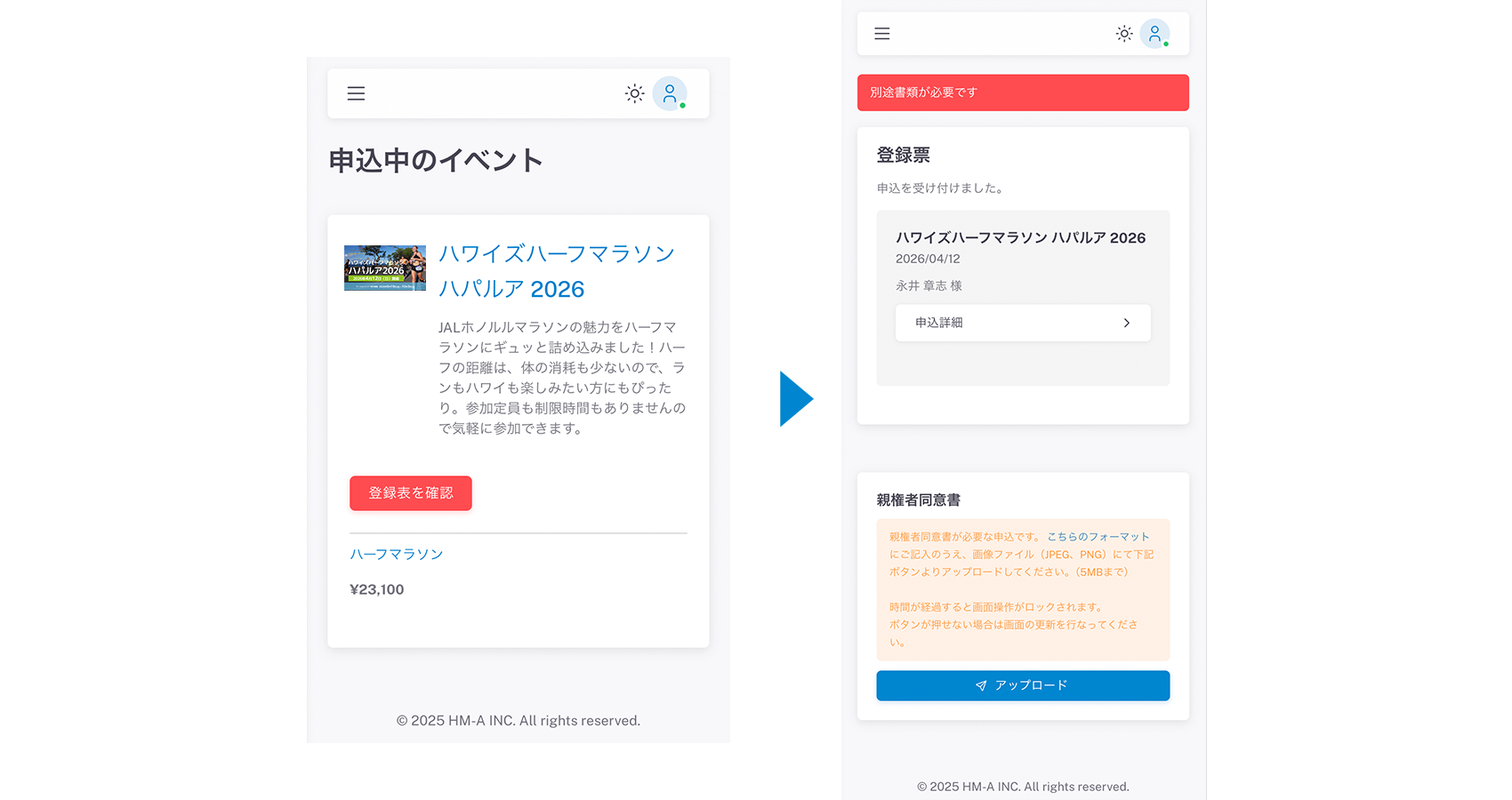Toggle light mode sun icon on event list screen
This screenshot has height=800, width=1512.
click(634, 93)
